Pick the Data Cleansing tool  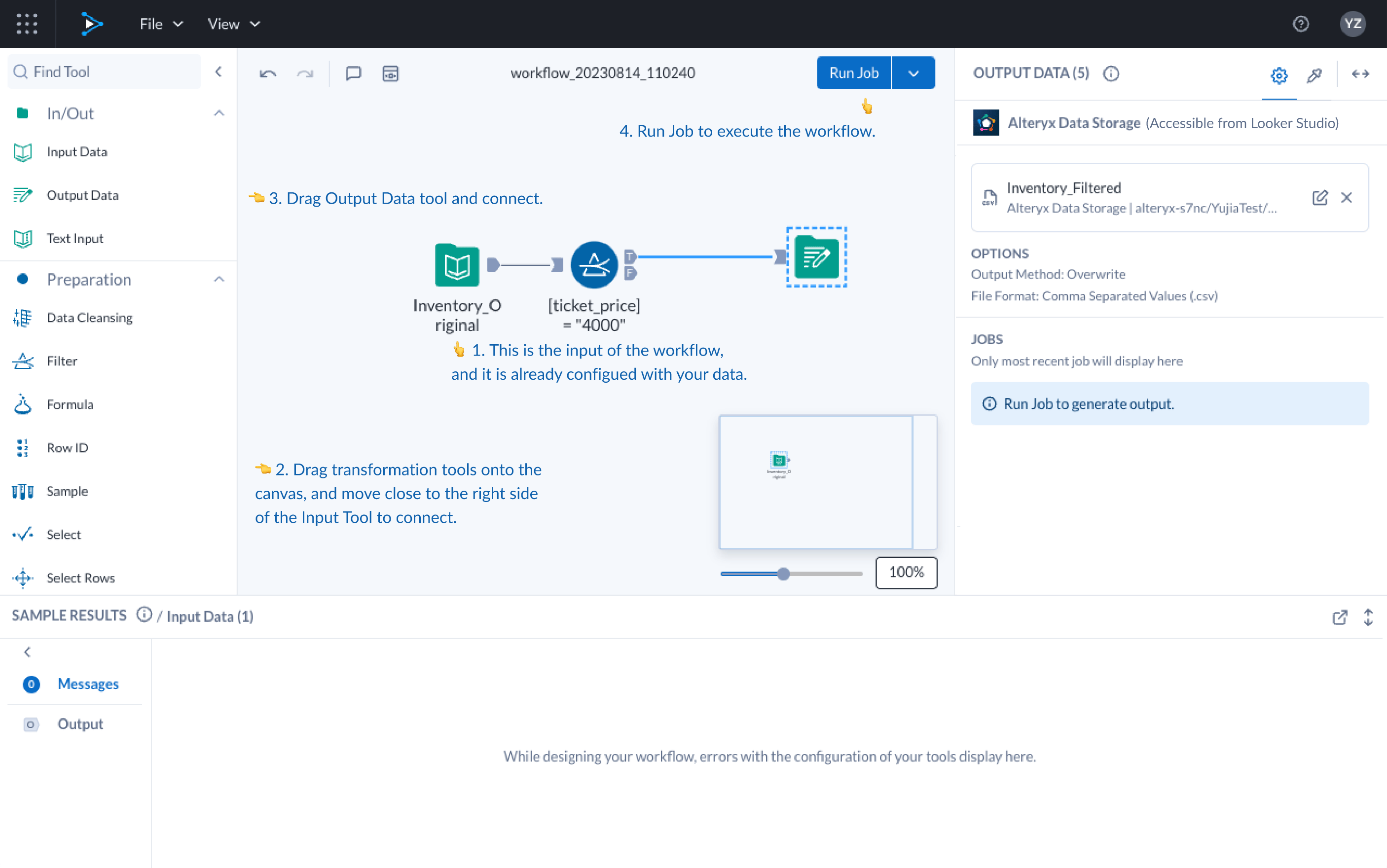tap(89, 318)
